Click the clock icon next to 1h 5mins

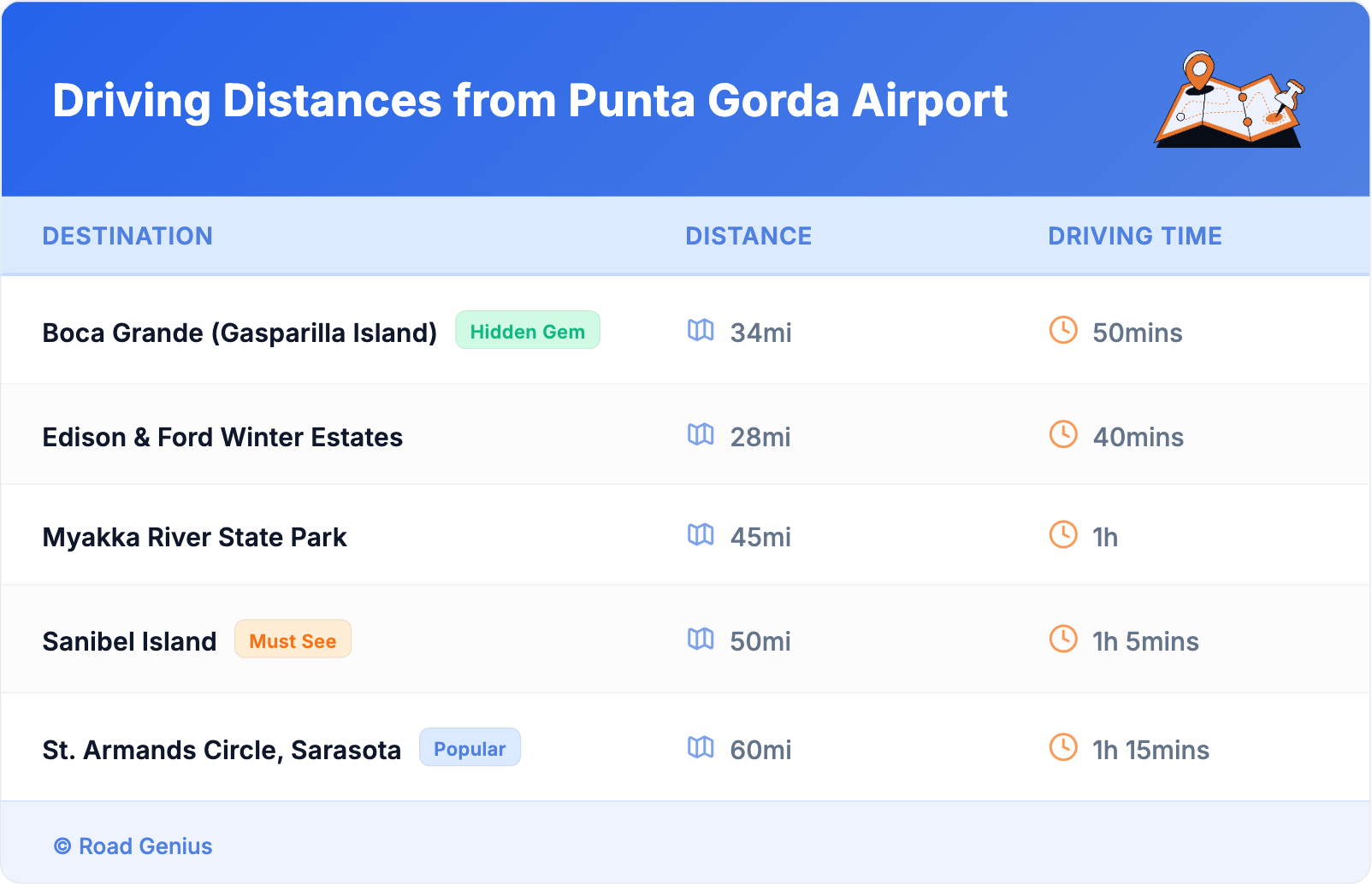[1062, 640]
